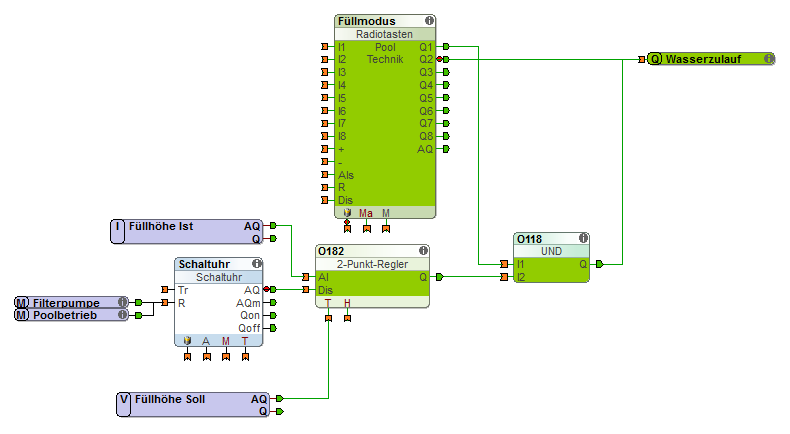Click info icon on Wasserzulauf output
The height and width of the screenshot is (434, 790).
tap(769, 59)
